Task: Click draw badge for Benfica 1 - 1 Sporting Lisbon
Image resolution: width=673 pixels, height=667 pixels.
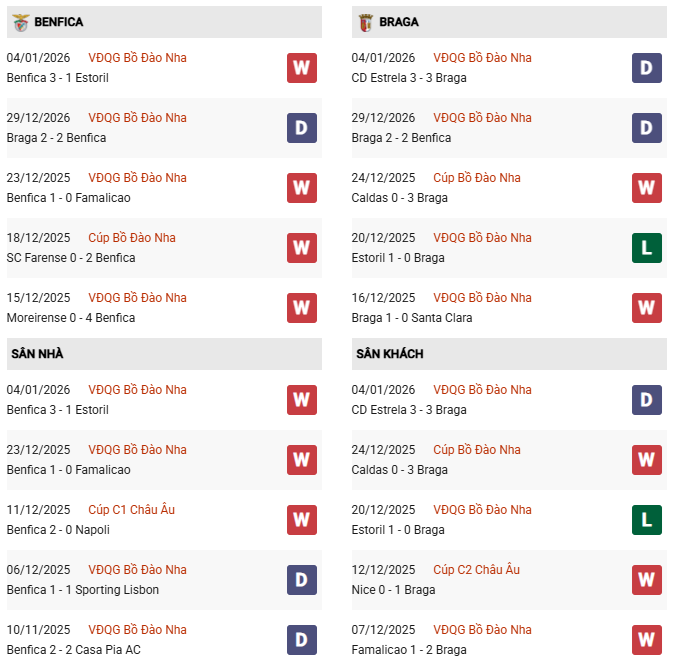Action: point(302,580)
